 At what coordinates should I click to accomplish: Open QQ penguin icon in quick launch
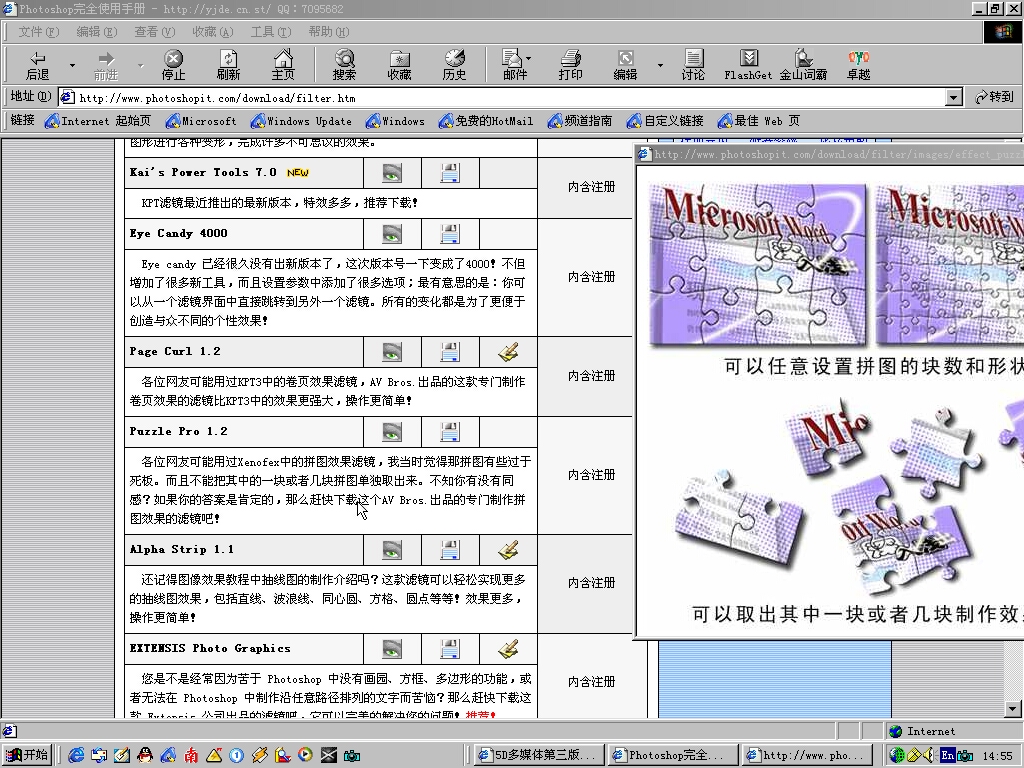(x=145, y=755)
